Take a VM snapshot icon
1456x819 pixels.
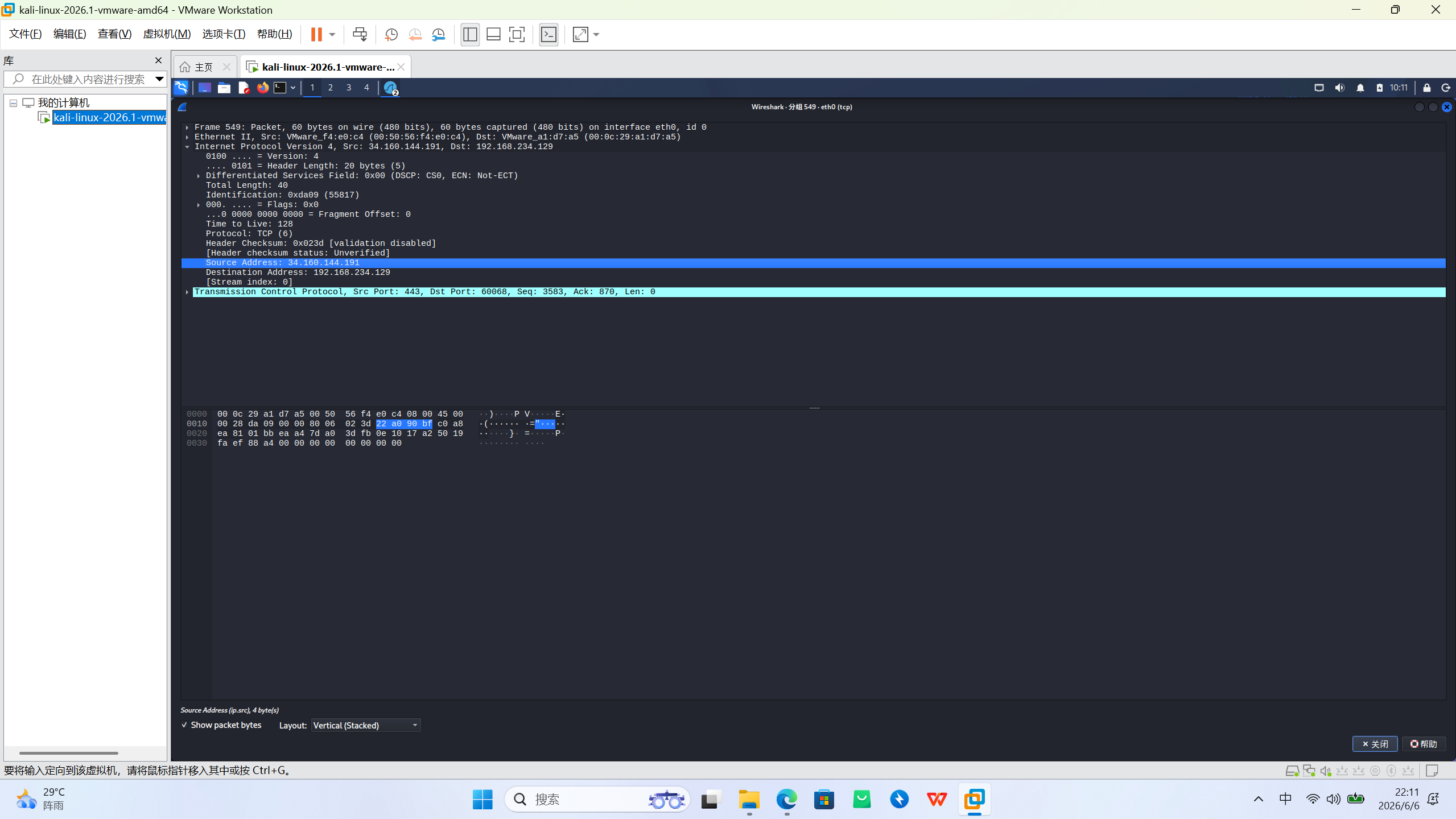[391, 34]
